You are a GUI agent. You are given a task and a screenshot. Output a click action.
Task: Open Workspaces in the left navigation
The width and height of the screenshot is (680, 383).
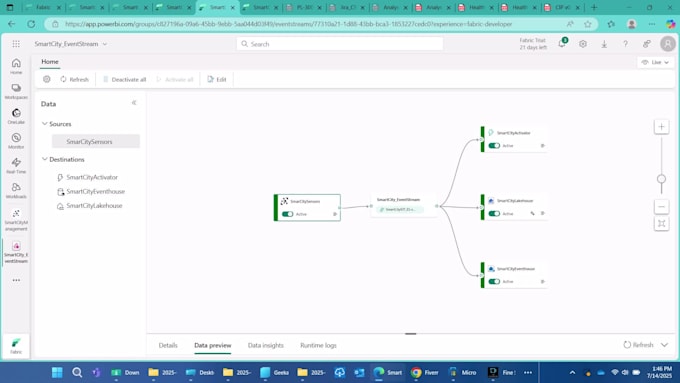click(x=16, y=91)
